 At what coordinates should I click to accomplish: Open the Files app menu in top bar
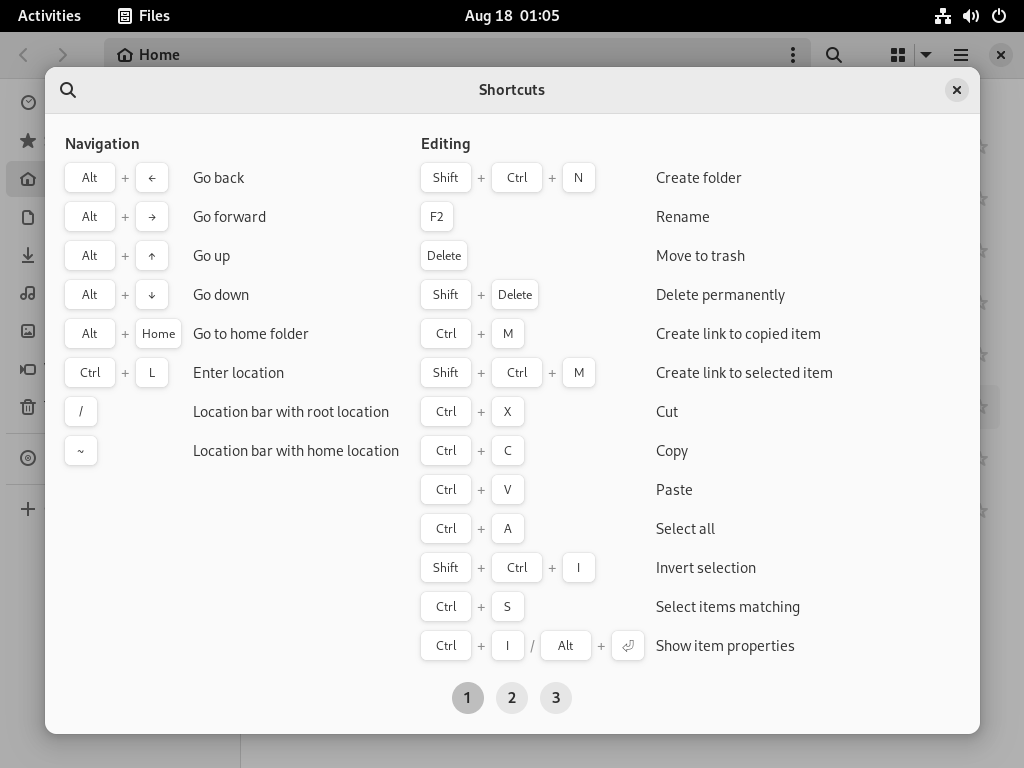[x=144, y=16]
